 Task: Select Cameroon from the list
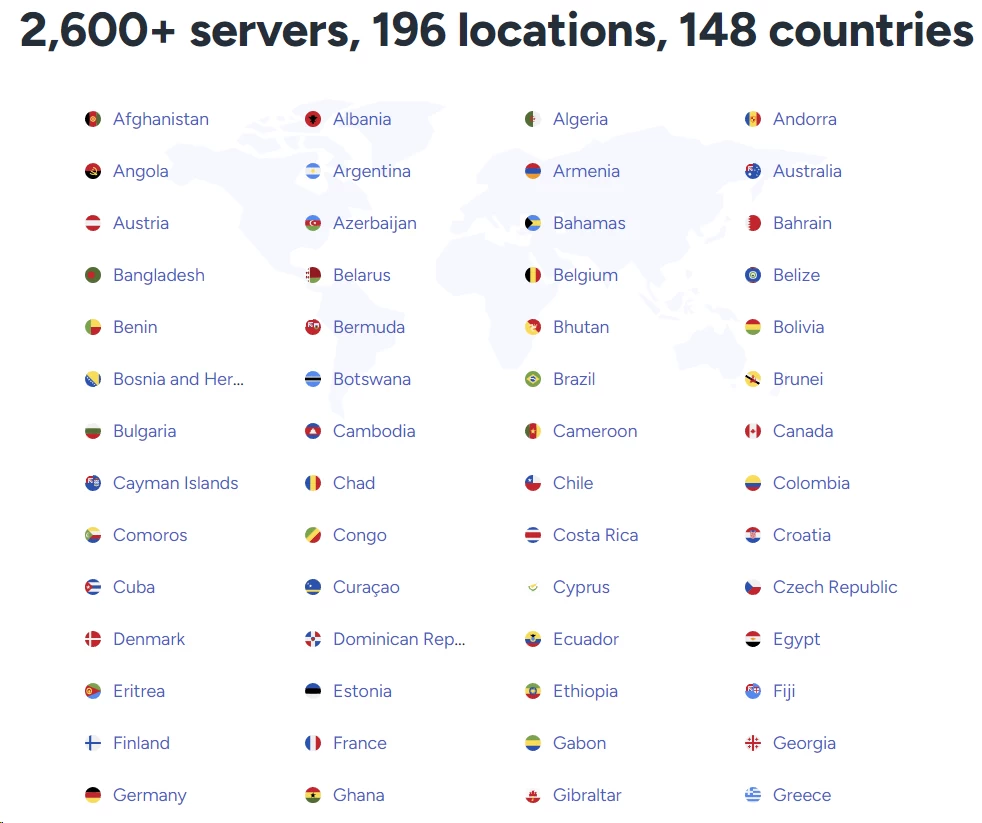[594, 431]
